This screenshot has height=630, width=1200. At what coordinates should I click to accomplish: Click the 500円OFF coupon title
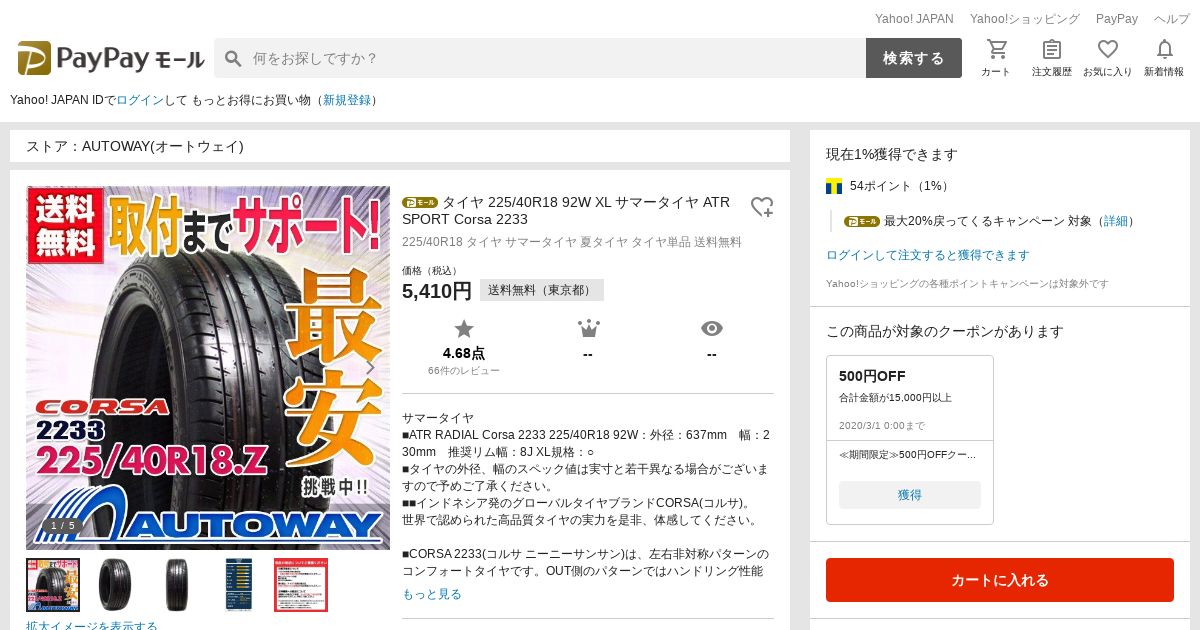point(872,376)
